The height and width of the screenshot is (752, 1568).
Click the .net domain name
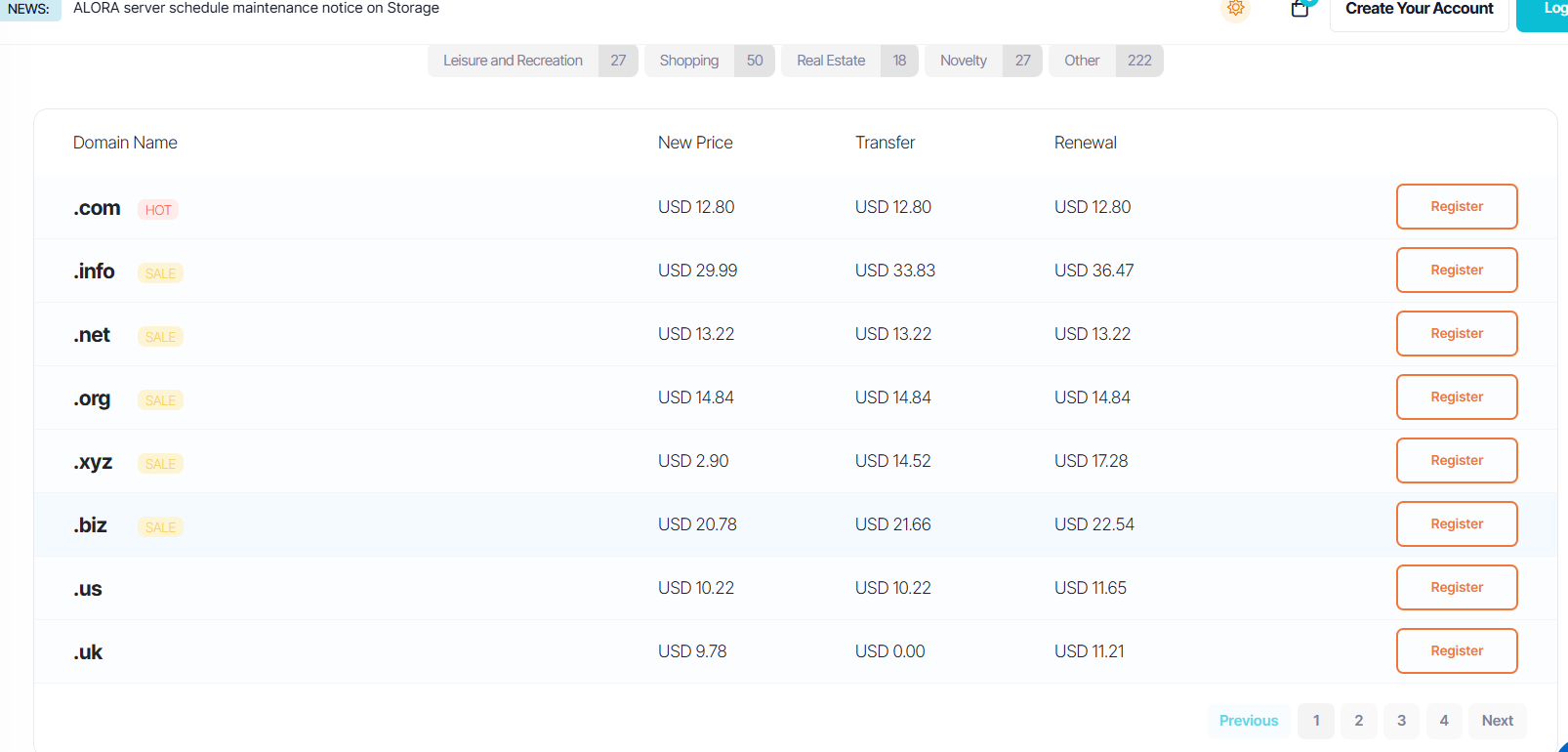pos(92,335)
